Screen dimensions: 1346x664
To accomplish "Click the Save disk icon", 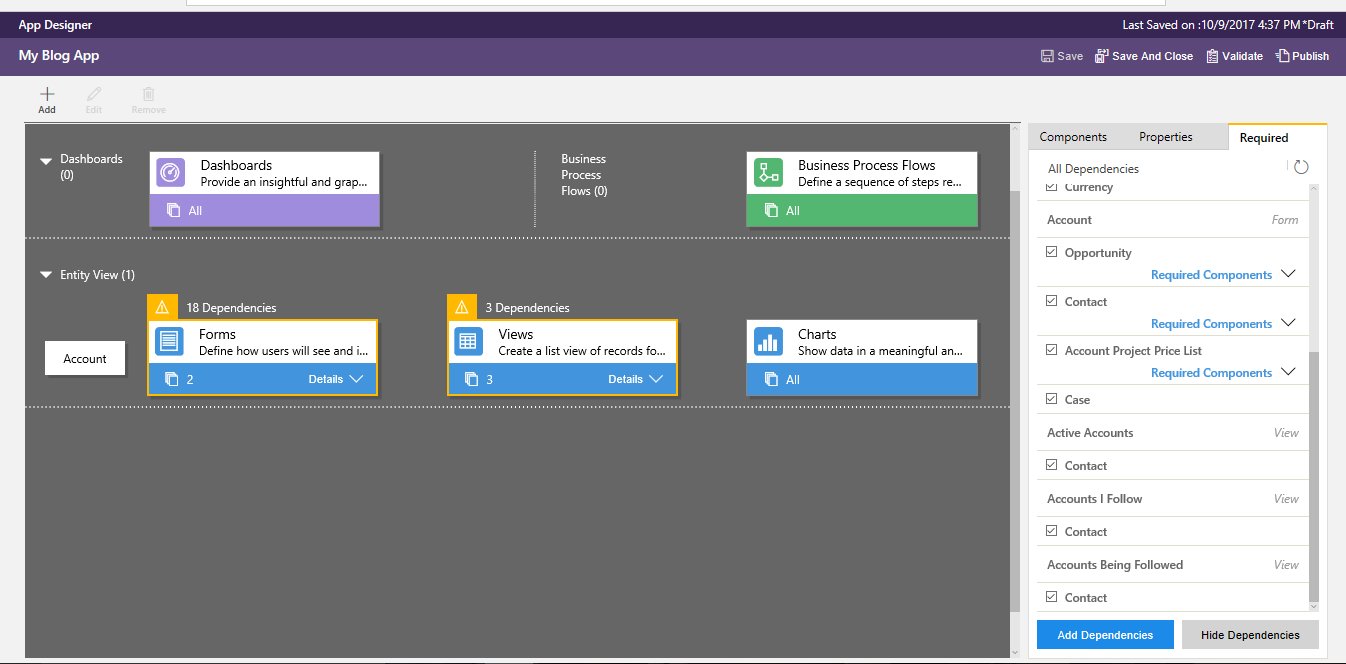I will (x=1047, y=56).
